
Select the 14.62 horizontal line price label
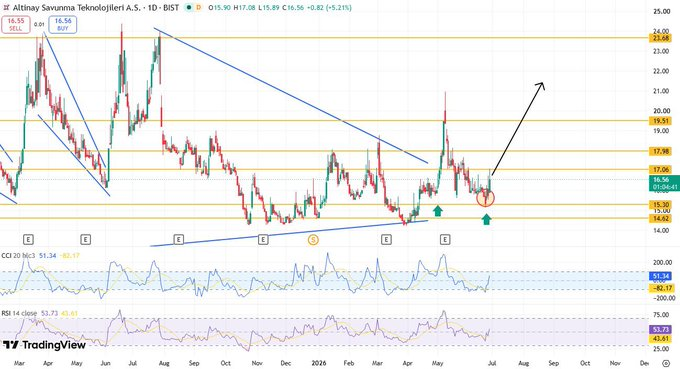[x=661, y=219]
